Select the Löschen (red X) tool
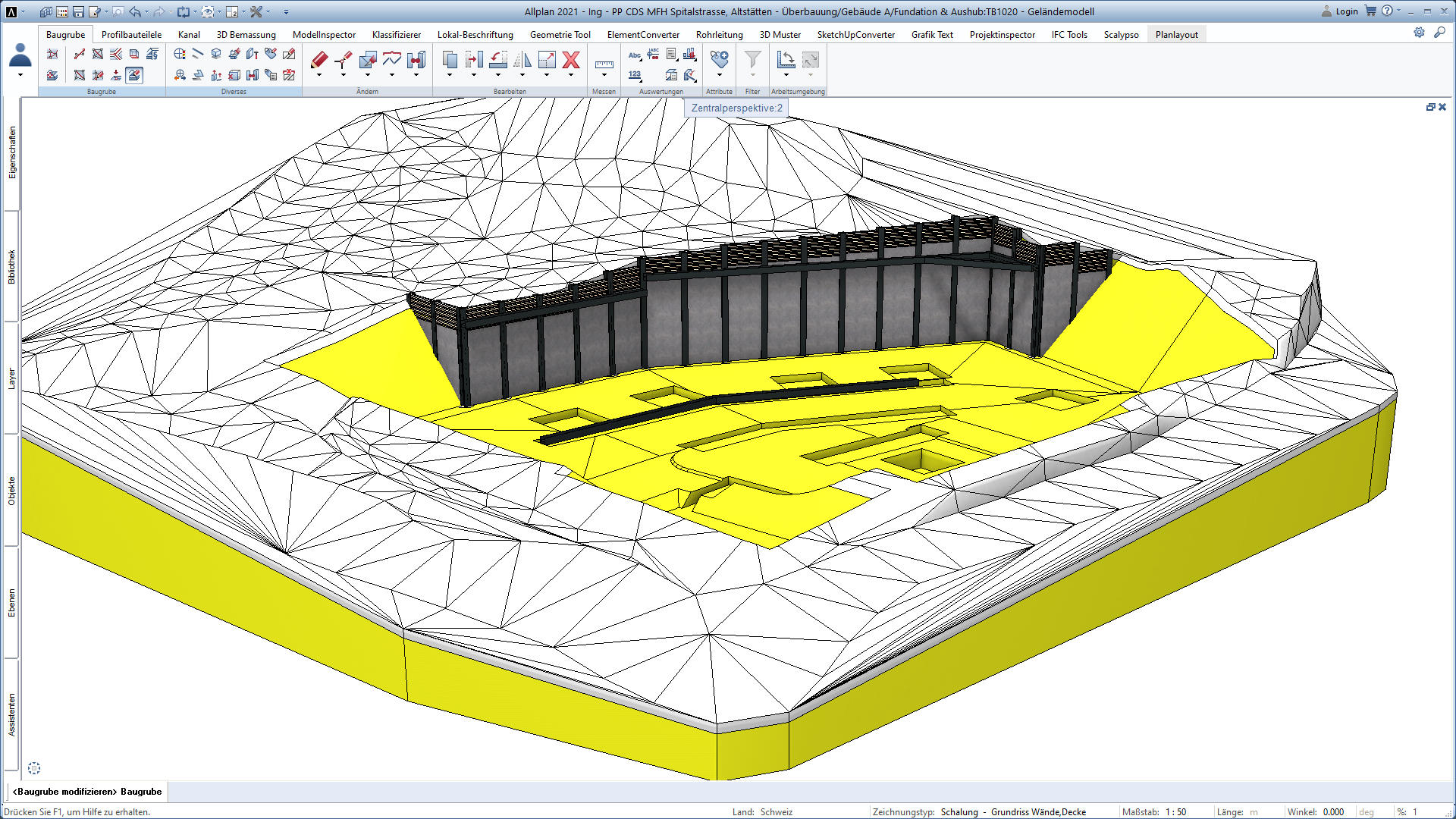 click(x=571, y=61)
